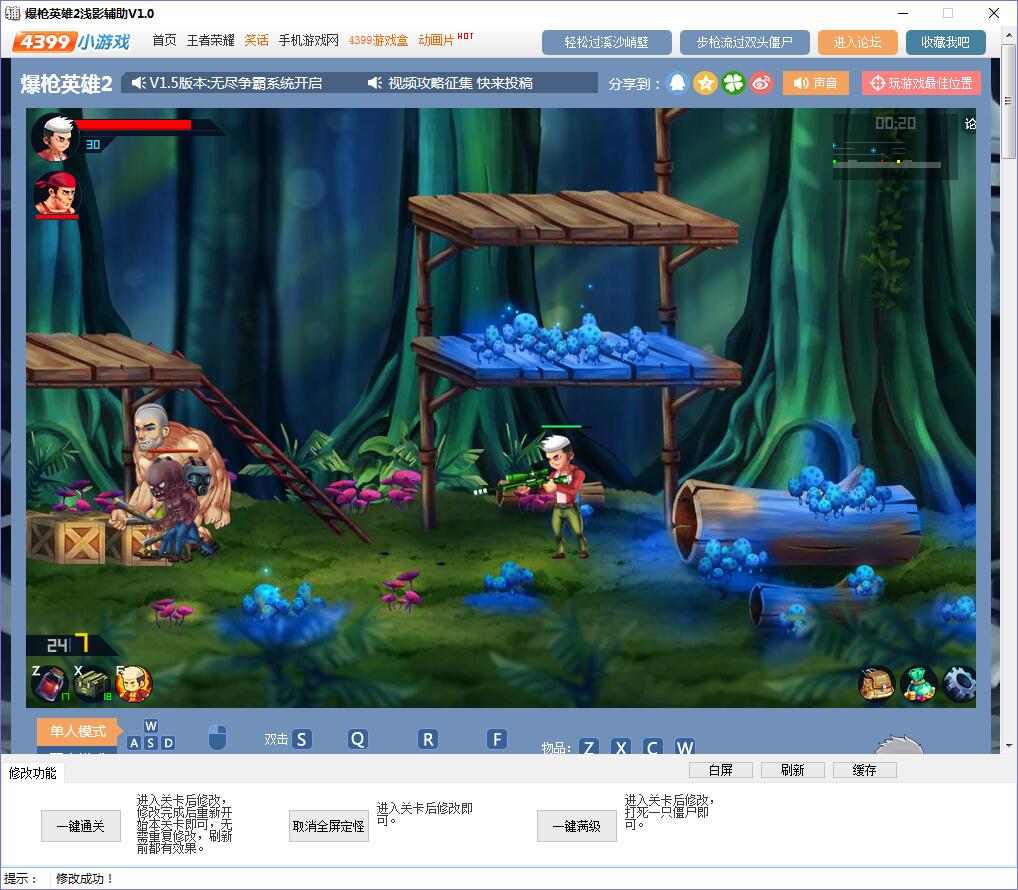Image resolution: width=1018 pixels, height=890 pixels.
Task: Open 王者荣耀 nav link
Action: [210, 40]
